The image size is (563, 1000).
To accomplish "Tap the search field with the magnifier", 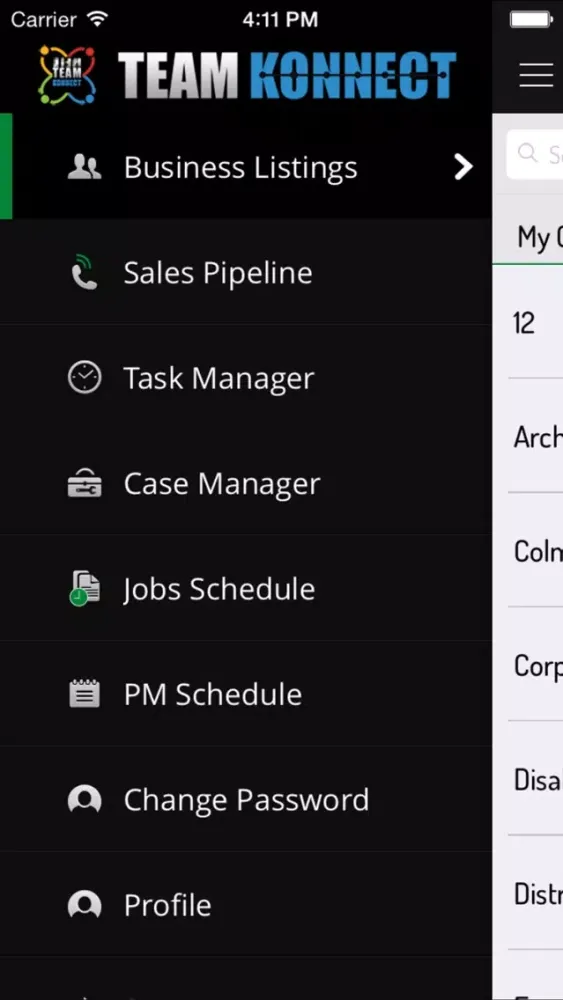I will [x=534, y=154].
